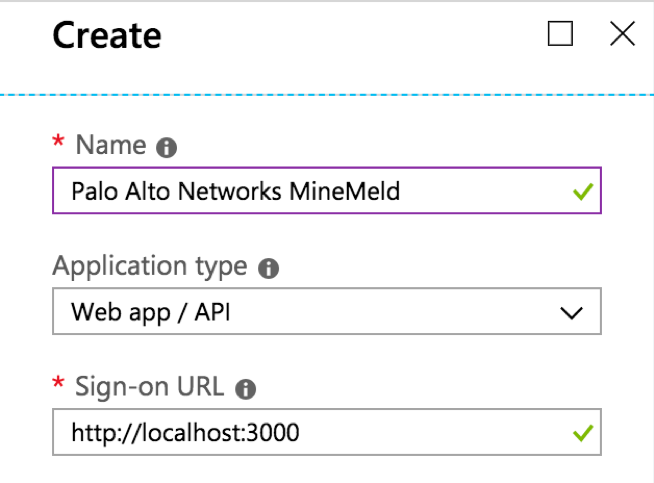The height and width of the screenshot is (483, 654).
Task: Close the Create blade
Action: pyautogui.click(x=622, y=35)
